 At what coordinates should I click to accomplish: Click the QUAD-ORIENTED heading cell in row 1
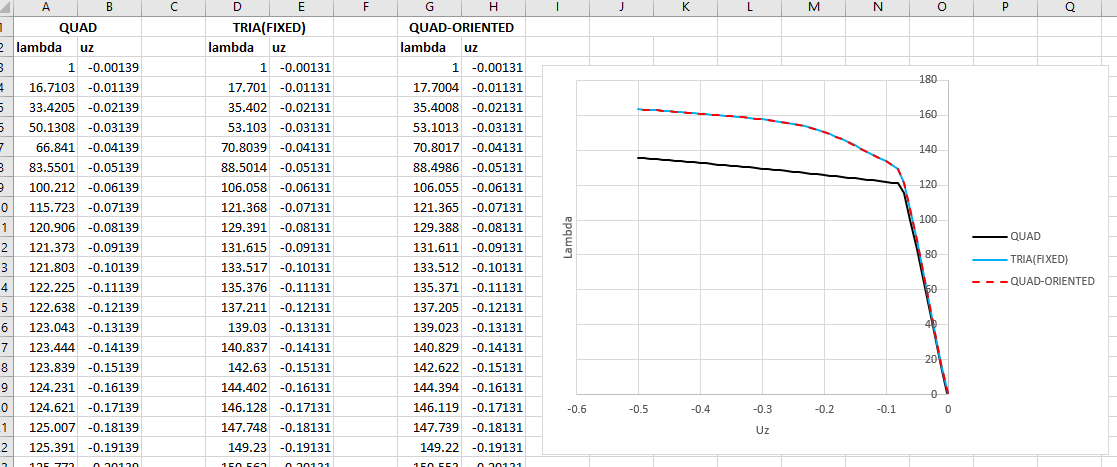461,28
